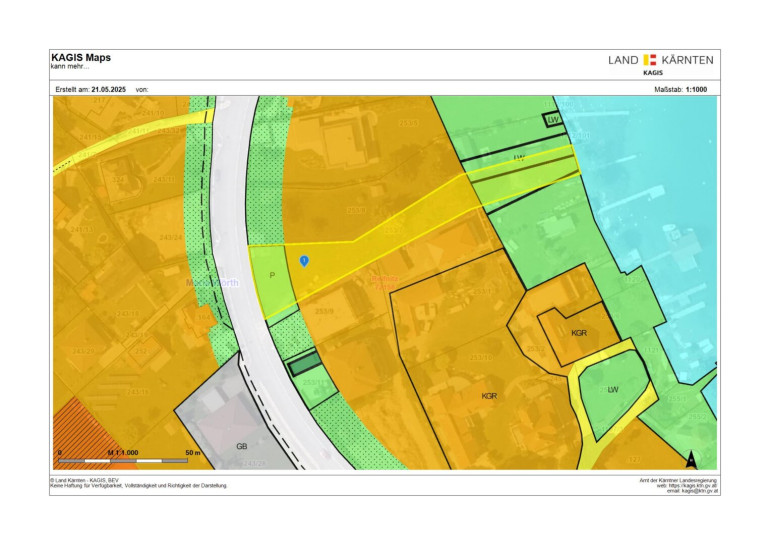Select the GB label on gray parcel
This screenshot has width=770, height=545.
pyautogui.click(x=241, y=447)
